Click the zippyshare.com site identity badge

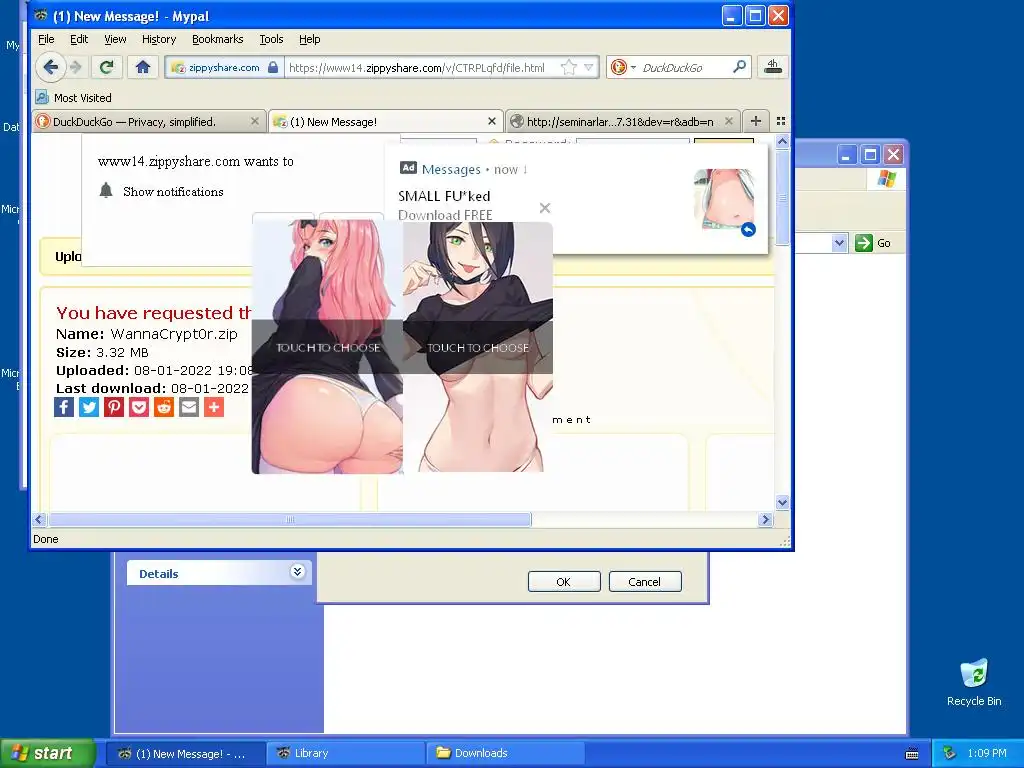(x=224, y=67)
